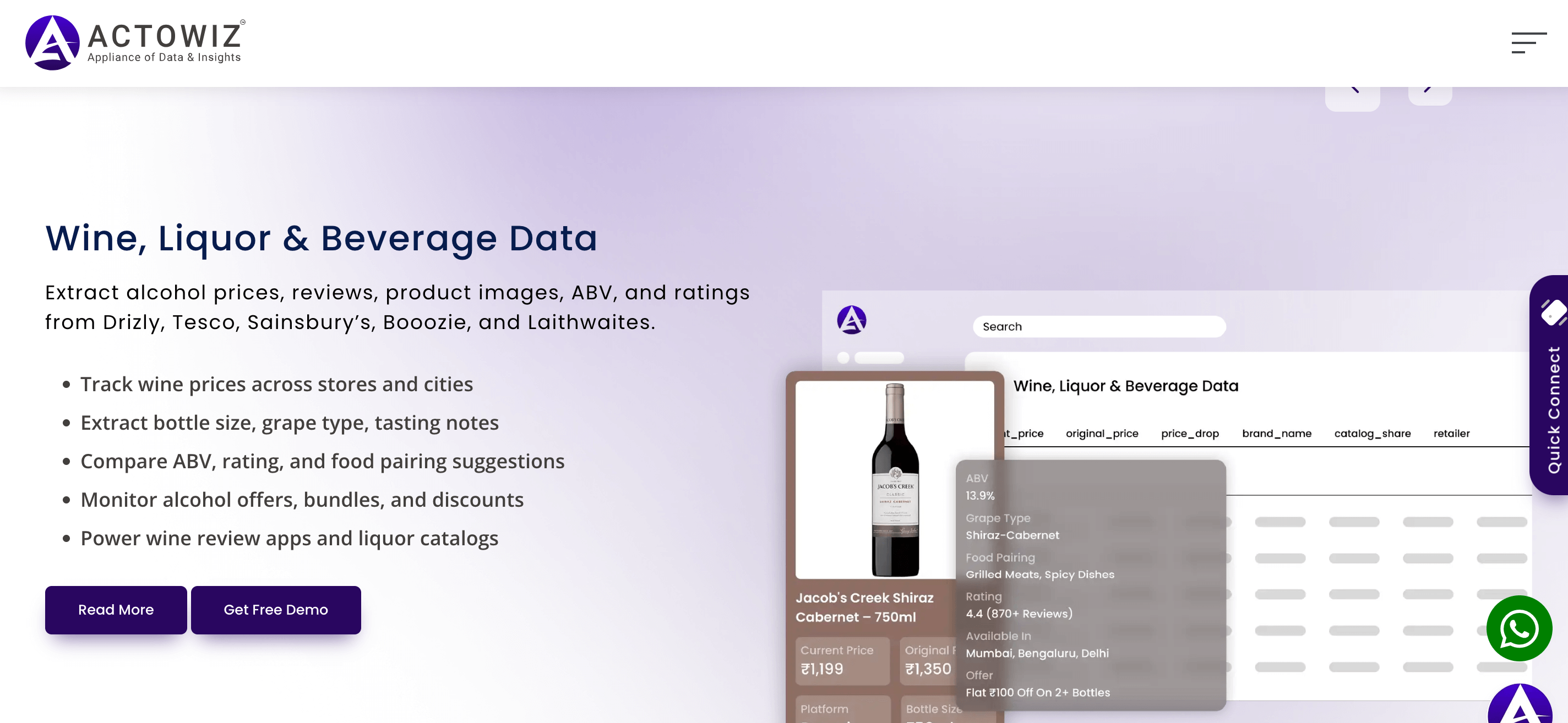Select the retailer column header

click(x=1451, y=434)
